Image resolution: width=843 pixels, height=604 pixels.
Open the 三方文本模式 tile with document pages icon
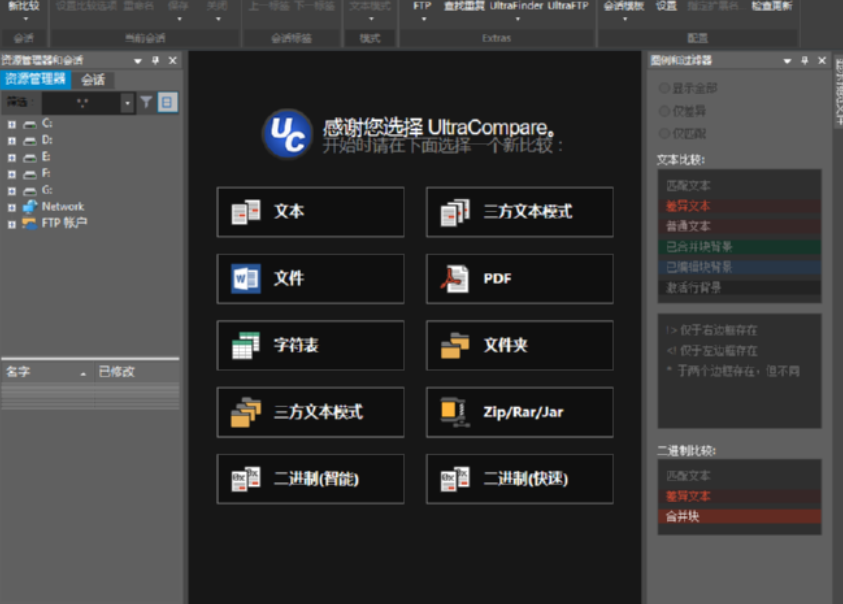(x=519, y=212)
